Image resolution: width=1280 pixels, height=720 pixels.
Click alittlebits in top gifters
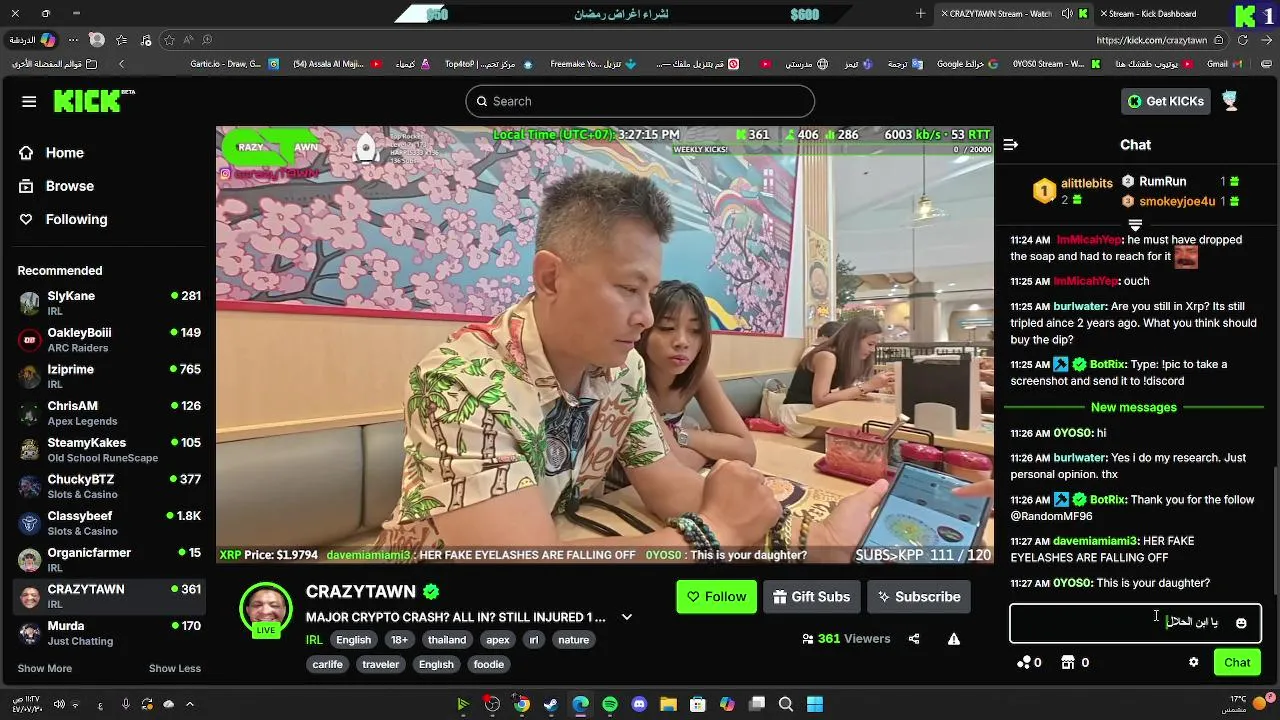(x=1086, y=184)
